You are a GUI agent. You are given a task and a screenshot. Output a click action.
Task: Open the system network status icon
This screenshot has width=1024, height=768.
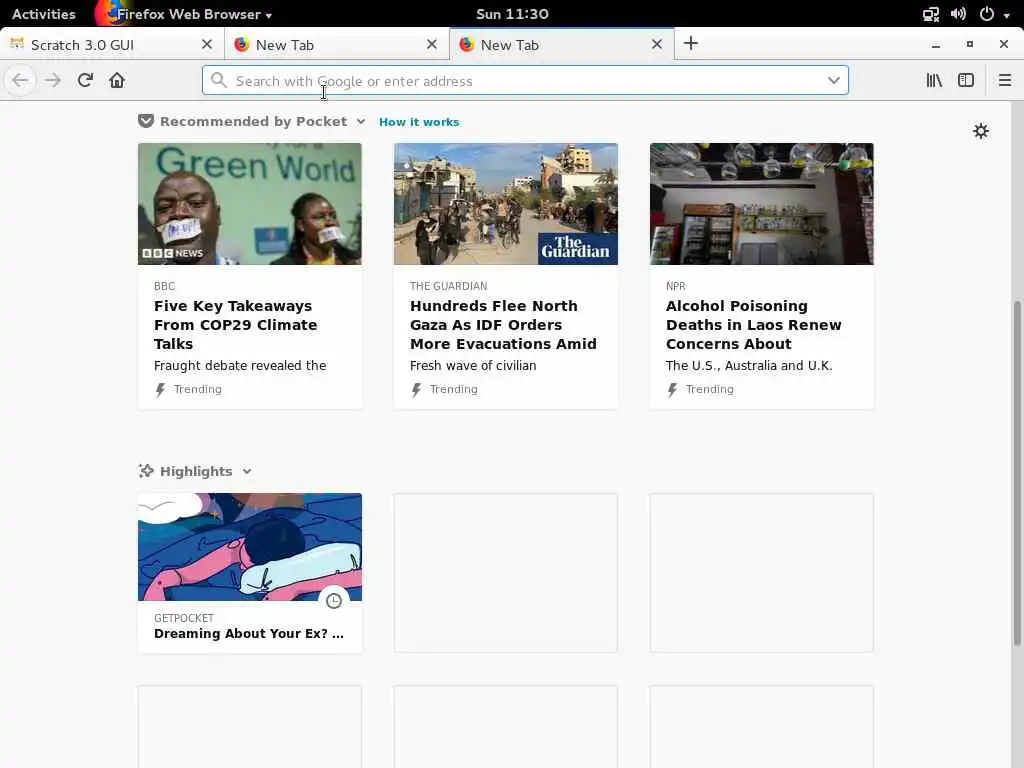click(931, 14)
